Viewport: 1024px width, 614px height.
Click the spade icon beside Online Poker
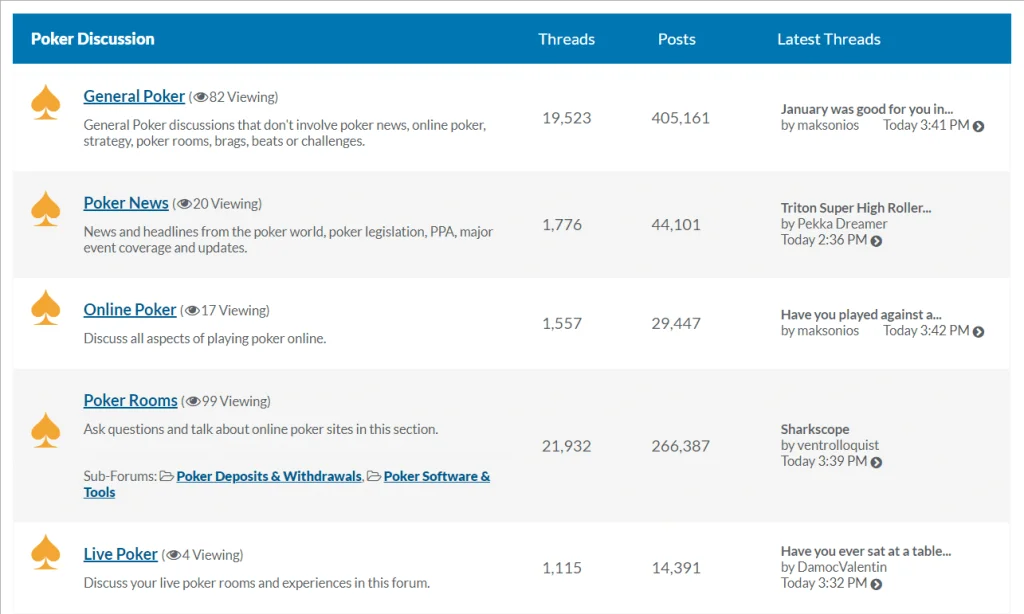pos(46,307)
